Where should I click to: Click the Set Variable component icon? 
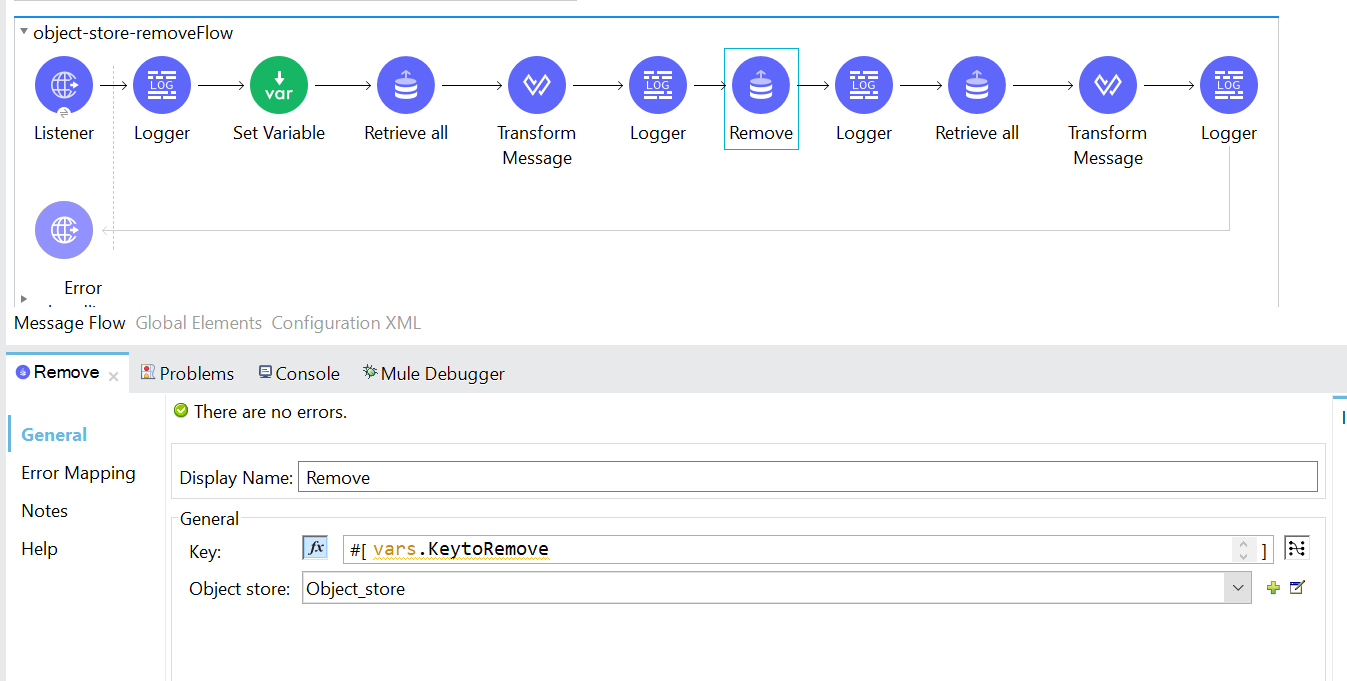[x=279, y=86]
